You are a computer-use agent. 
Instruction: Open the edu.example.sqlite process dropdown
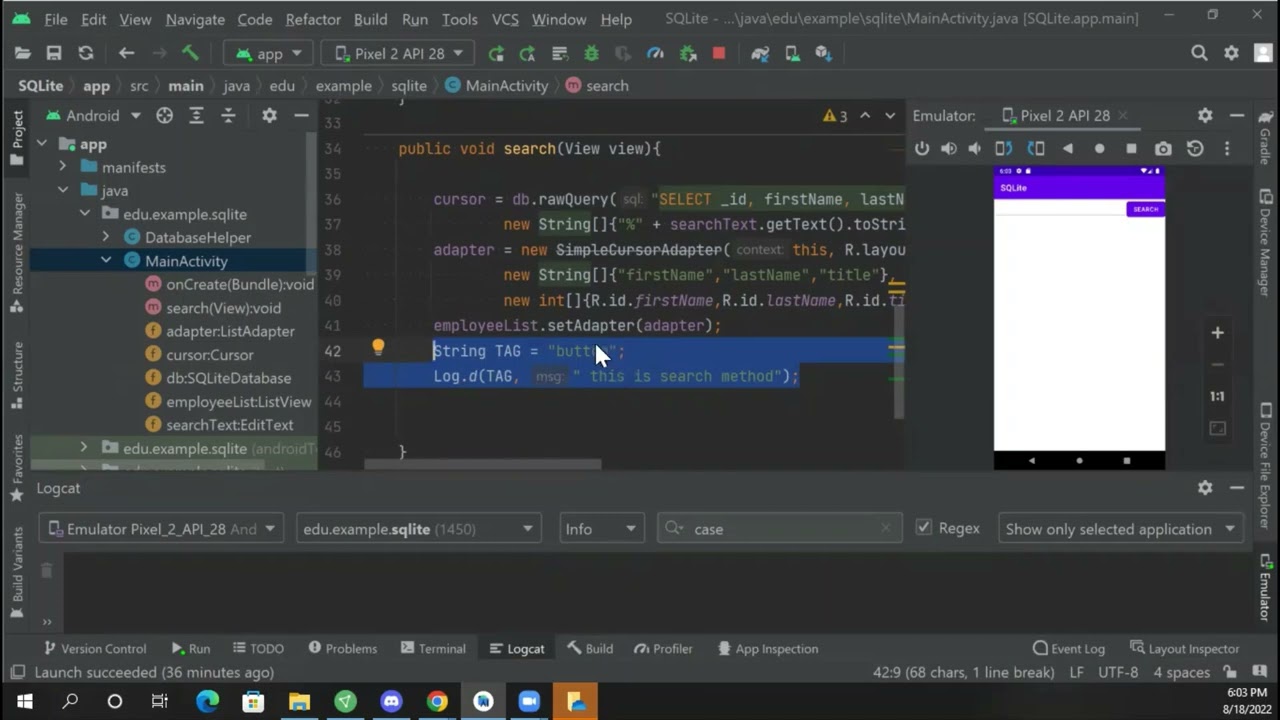point(419,529)
